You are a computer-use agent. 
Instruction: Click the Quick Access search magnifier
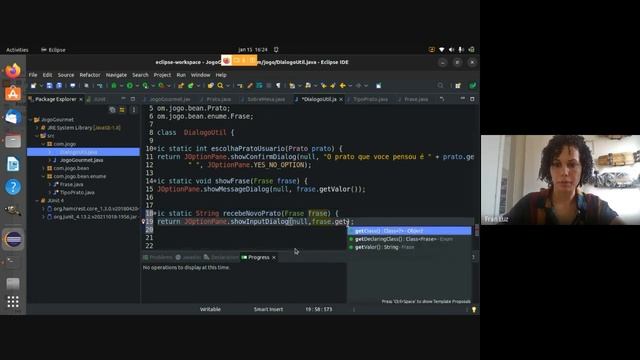440,86
